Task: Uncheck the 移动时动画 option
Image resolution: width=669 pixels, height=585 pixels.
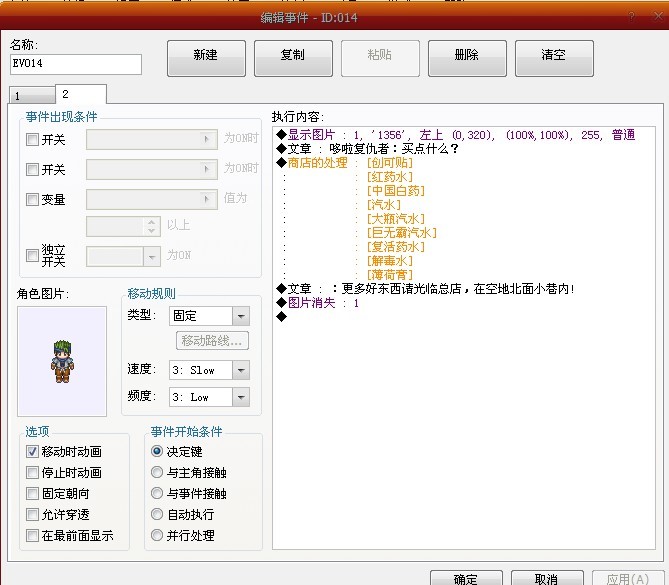Action: (32, 451)
